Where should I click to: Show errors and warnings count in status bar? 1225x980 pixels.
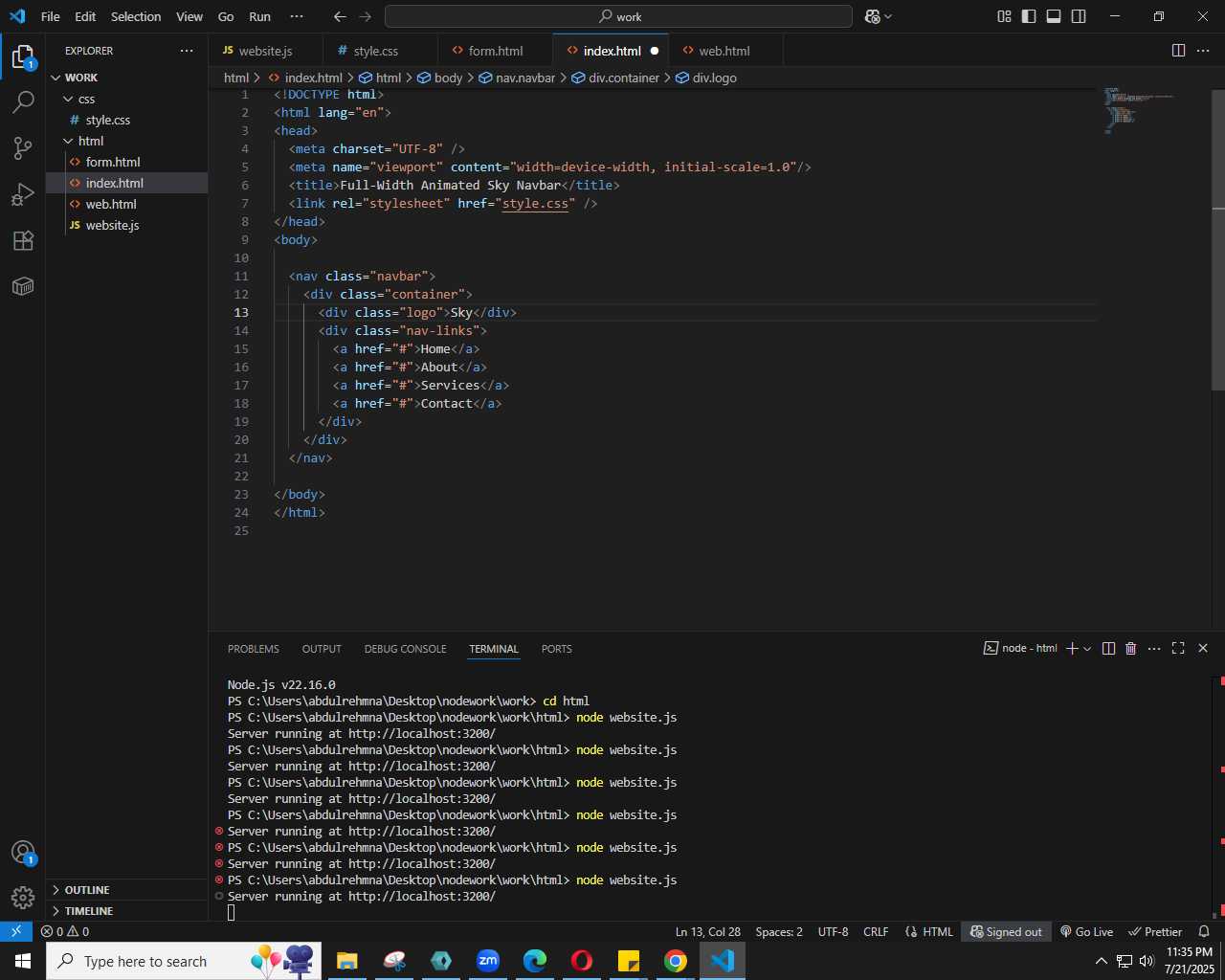(65, 931)
